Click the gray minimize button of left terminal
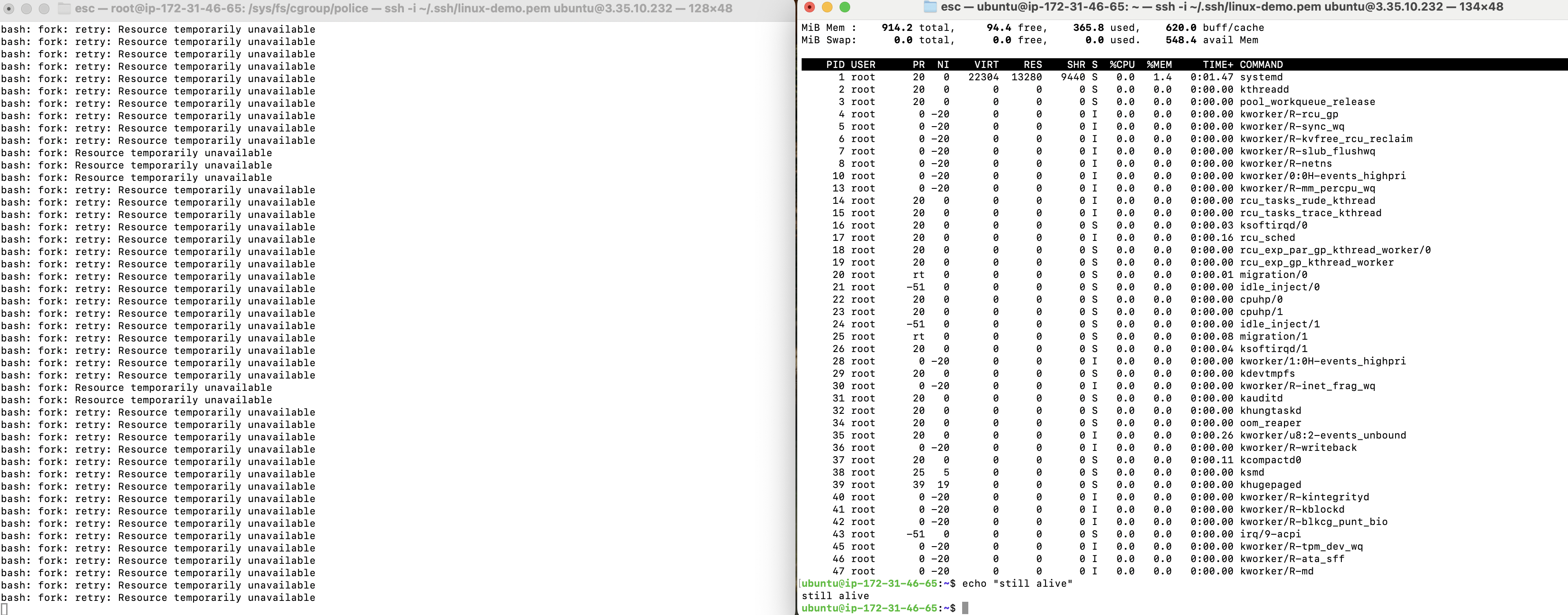 pyautogui.click(x=27, y=8)
